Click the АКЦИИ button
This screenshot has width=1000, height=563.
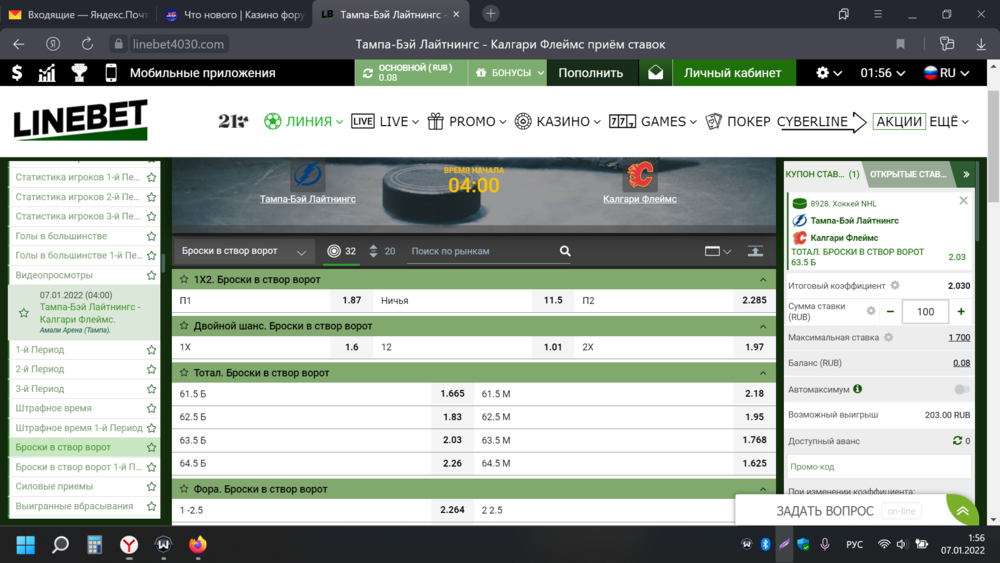click(899, 121)
